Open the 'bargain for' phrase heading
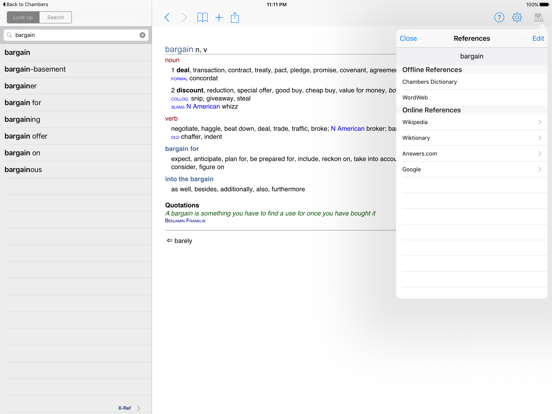This screenshot has height=414, width=552. click(182, 149)
